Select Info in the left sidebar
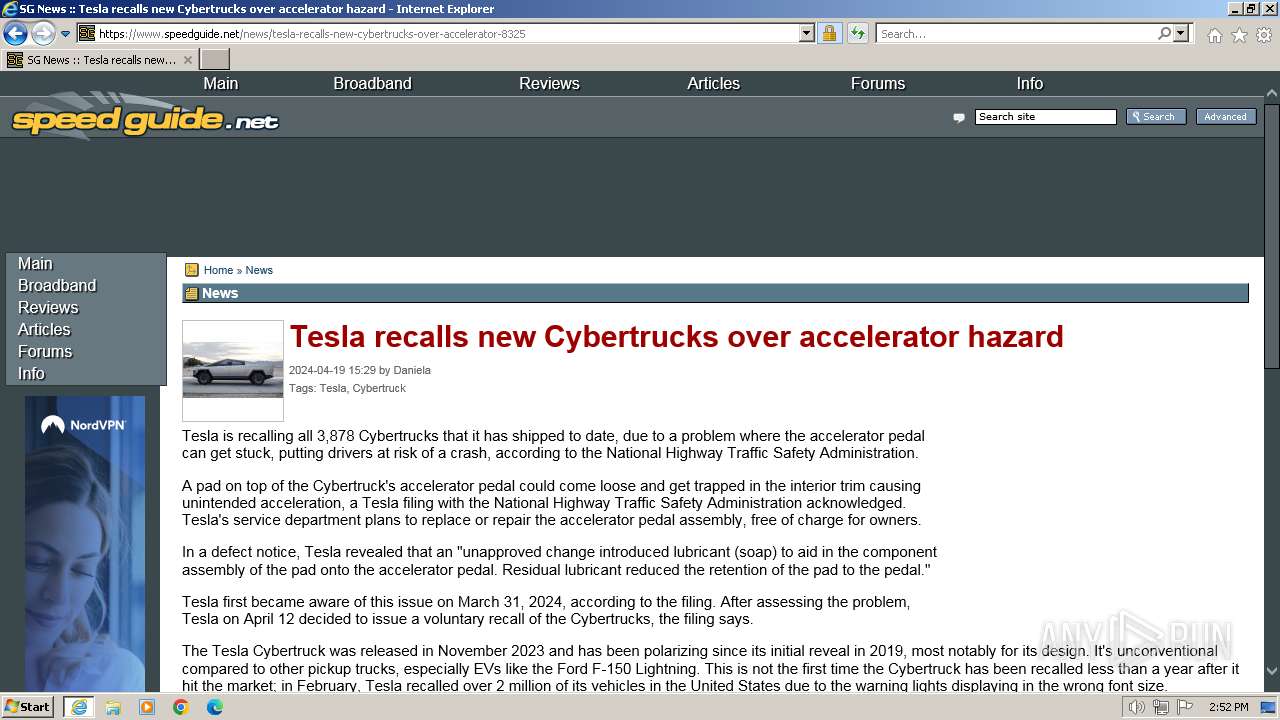The image size is (1280, 720). 31,374
